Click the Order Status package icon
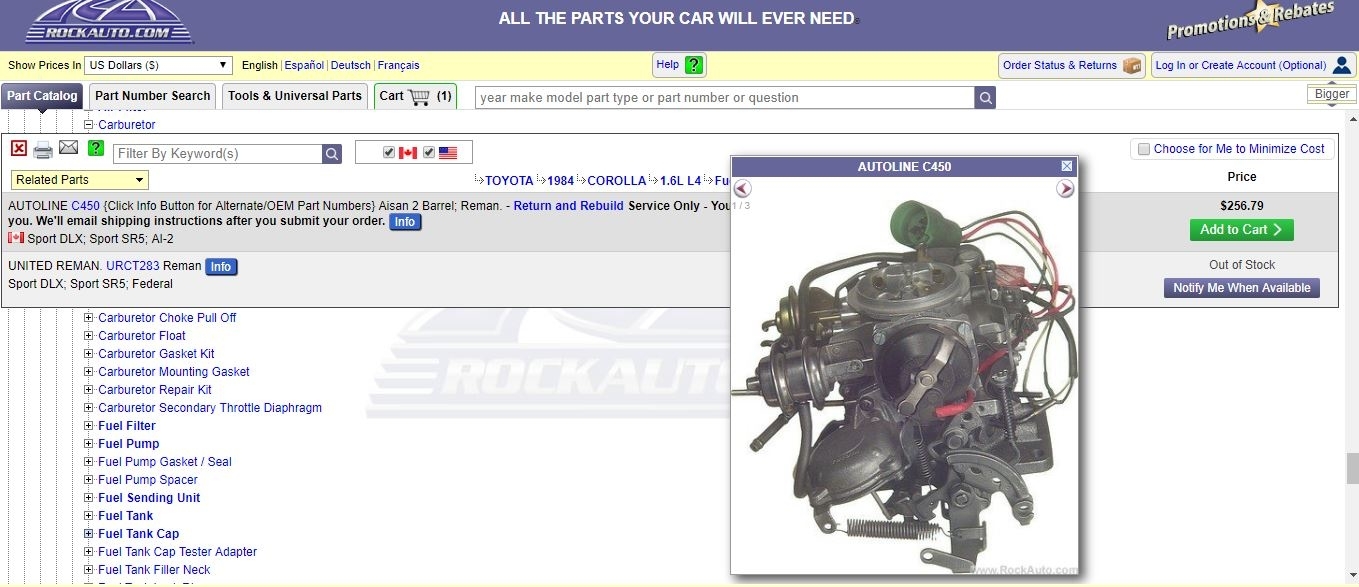The image size is (1359, 587). coord(1132,65)
